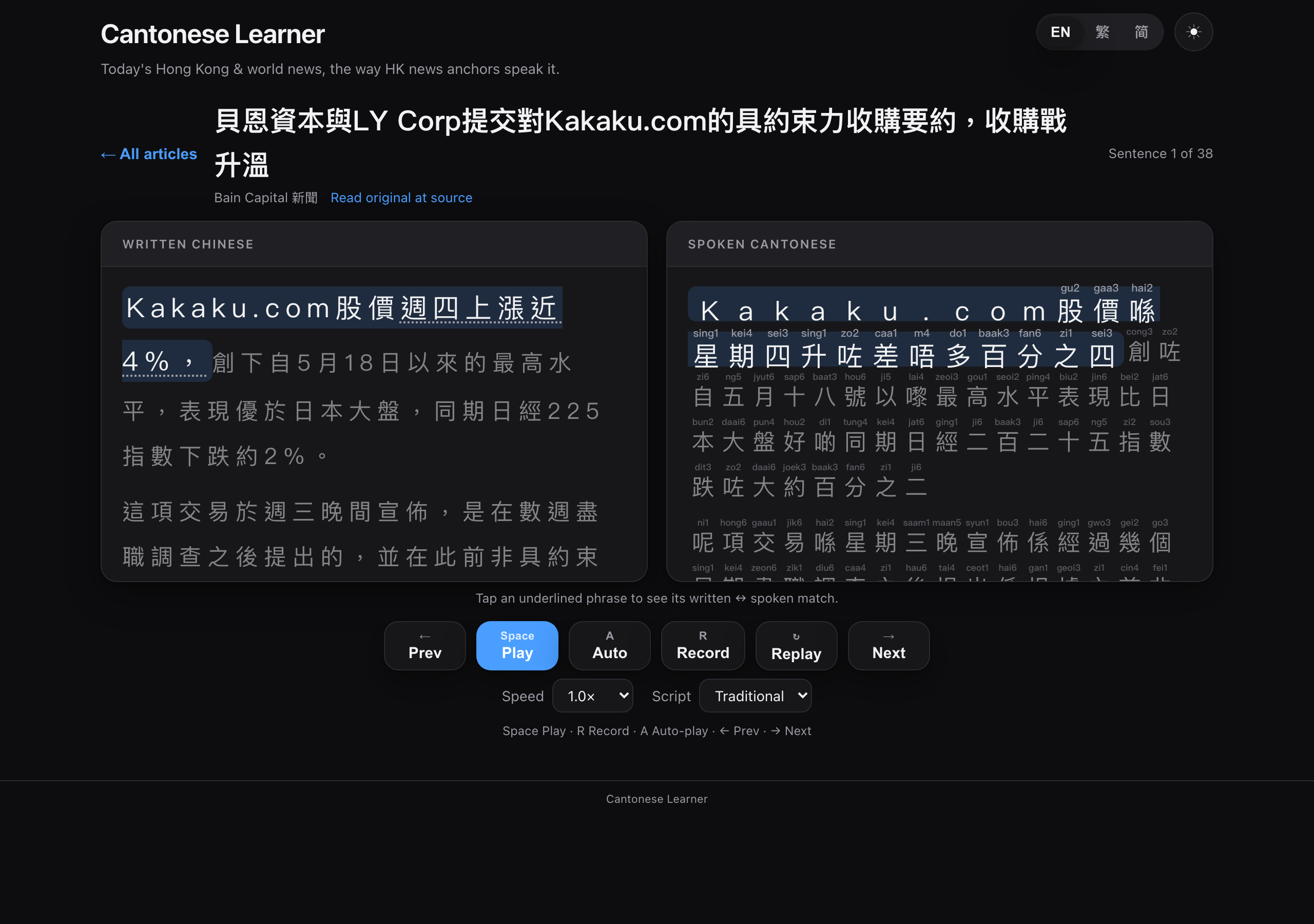Open the Script Traditional dropdown
1314x924 pixels.
[x=755, y=696]
